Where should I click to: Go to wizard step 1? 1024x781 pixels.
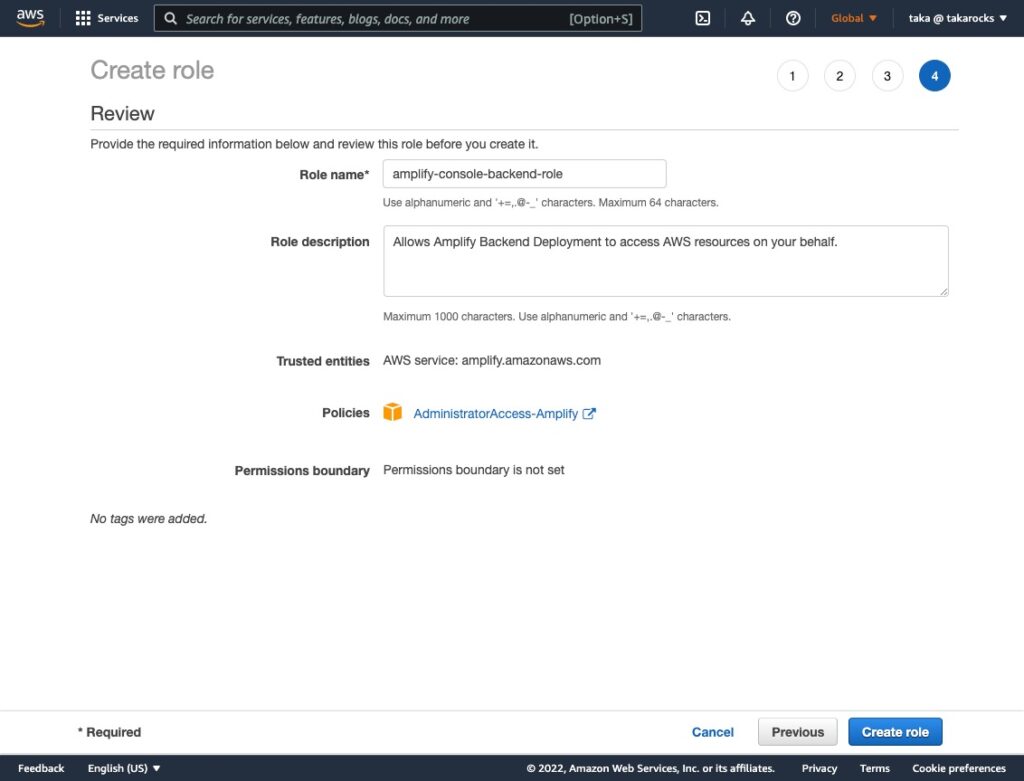pyautogui.click(x=792, y=76)
